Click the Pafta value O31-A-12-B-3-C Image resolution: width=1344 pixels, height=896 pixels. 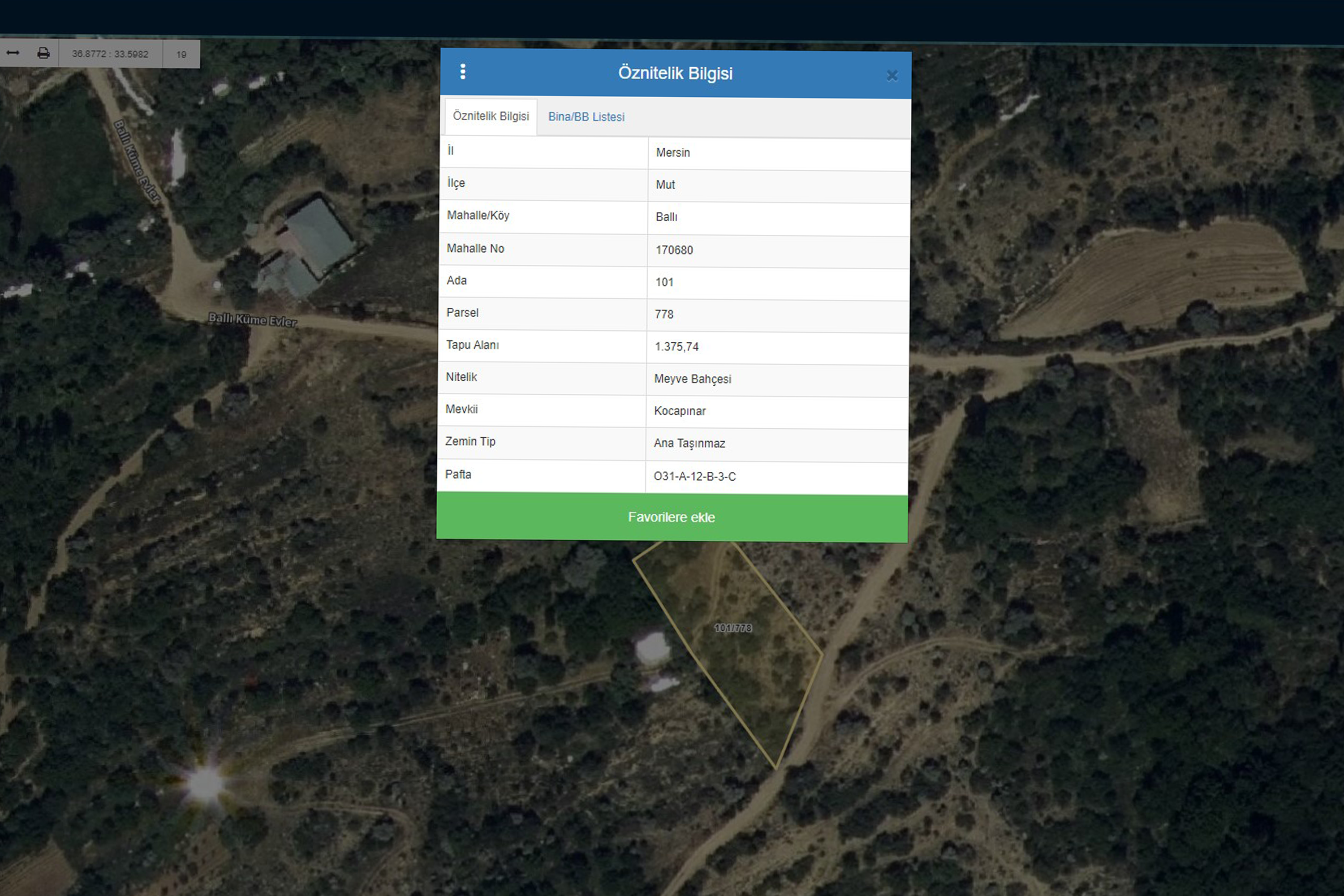(x=694, y=477)
